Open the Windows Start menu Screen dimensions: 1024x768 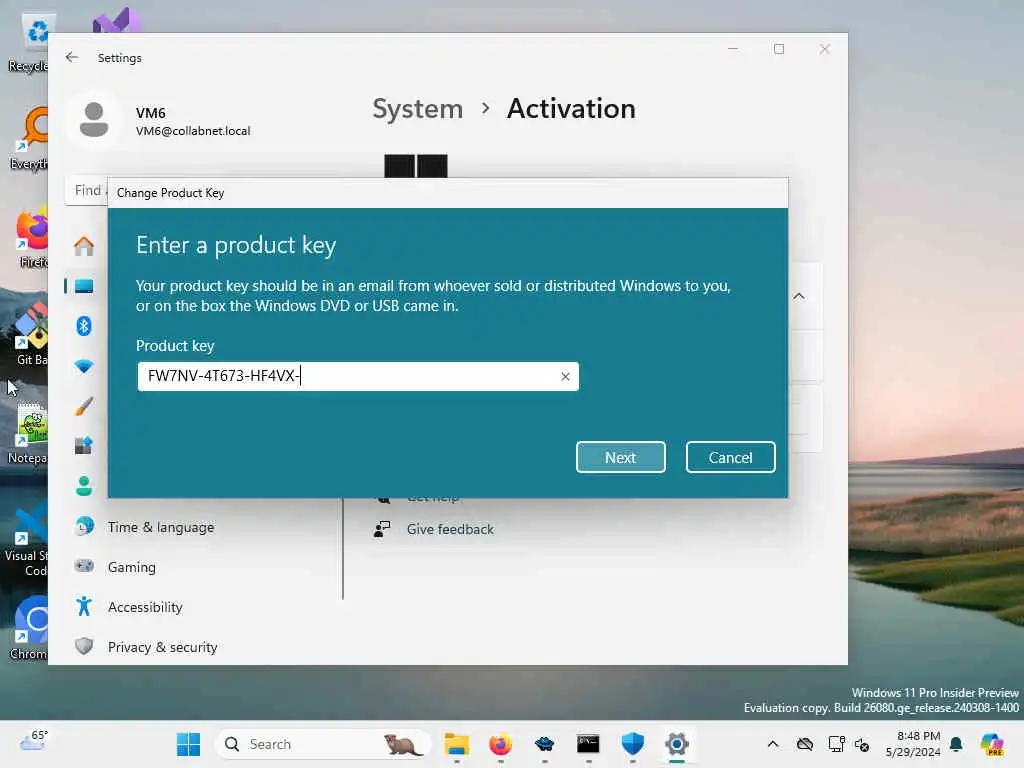[x=189, y=744]
